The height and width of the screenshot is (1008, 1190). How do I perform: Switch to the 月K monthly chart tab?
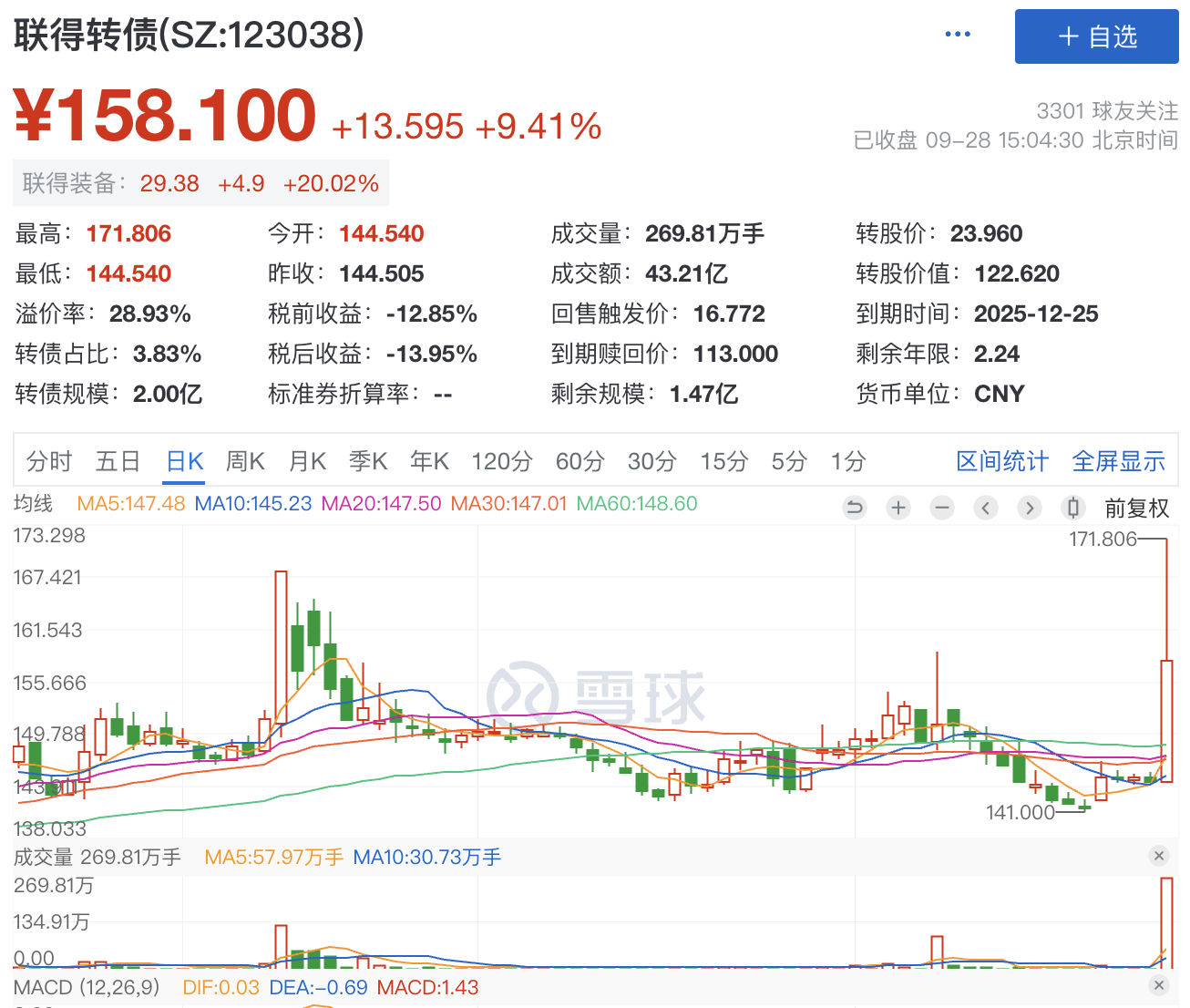point(307,461)
